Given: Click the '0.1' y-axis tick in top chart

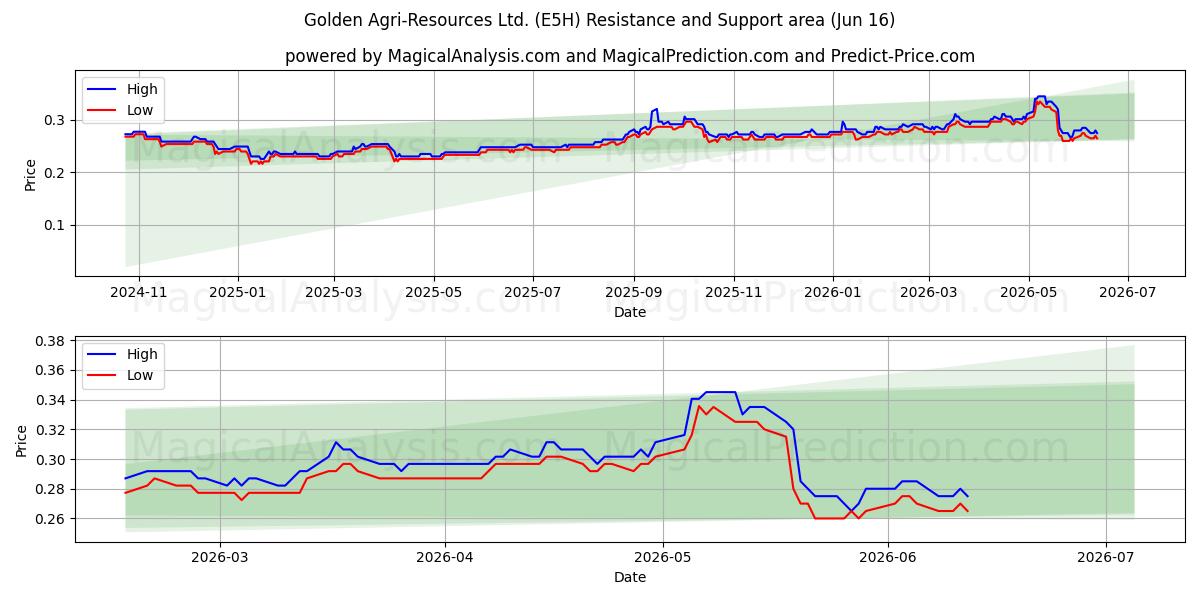Looking at the screenshot, I should pyautogui.click(x=57, y=225).
